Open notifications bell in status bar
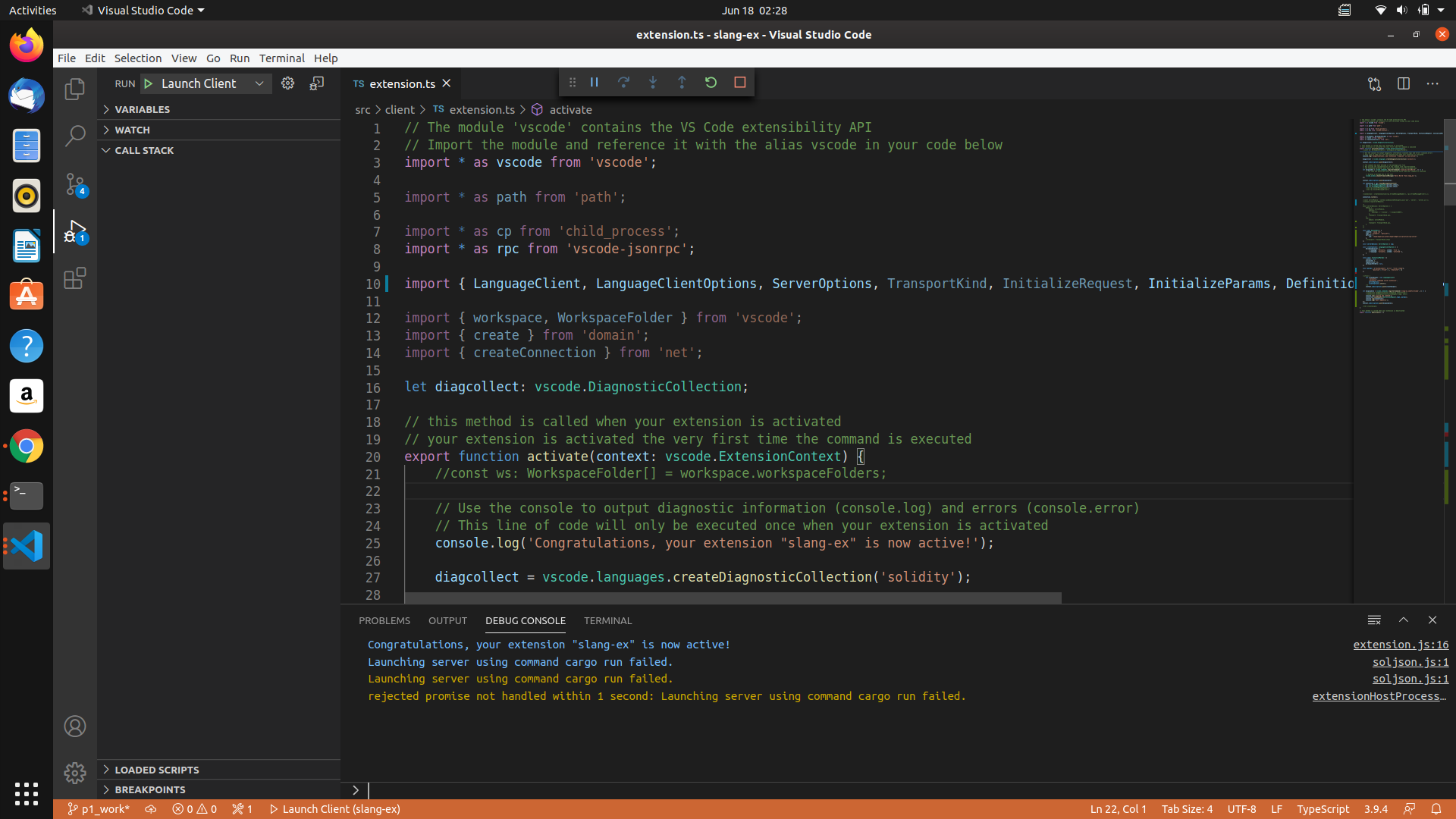The height and width of the screenshot is (819, 1456). 1436,809
